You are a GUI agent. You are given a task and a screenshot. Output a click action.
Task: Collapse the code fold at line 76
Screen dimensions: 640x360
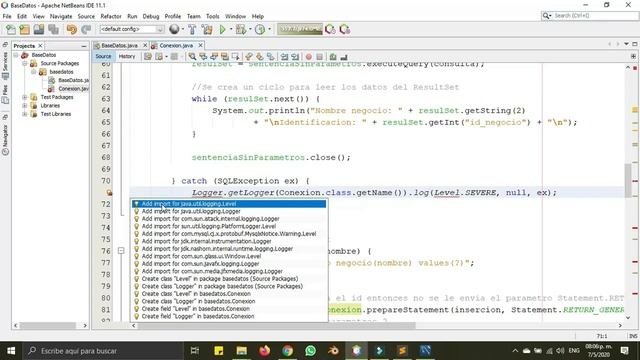pyautogui.click(x=121, y=251)
